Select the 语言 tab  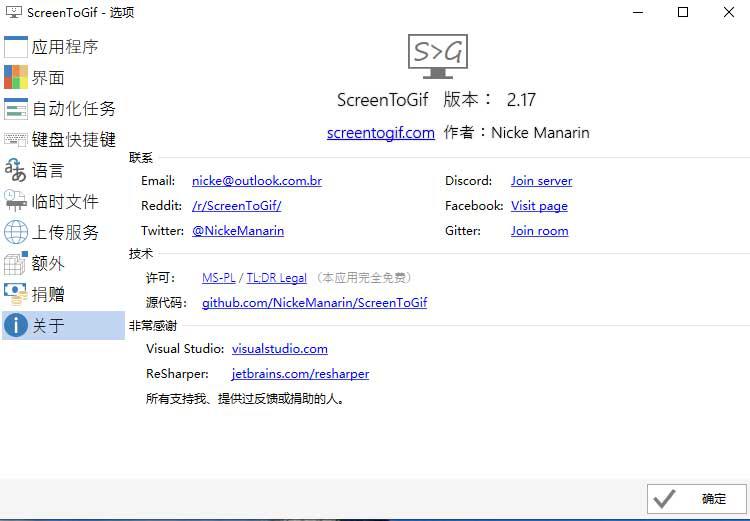[x=63, y=170]
